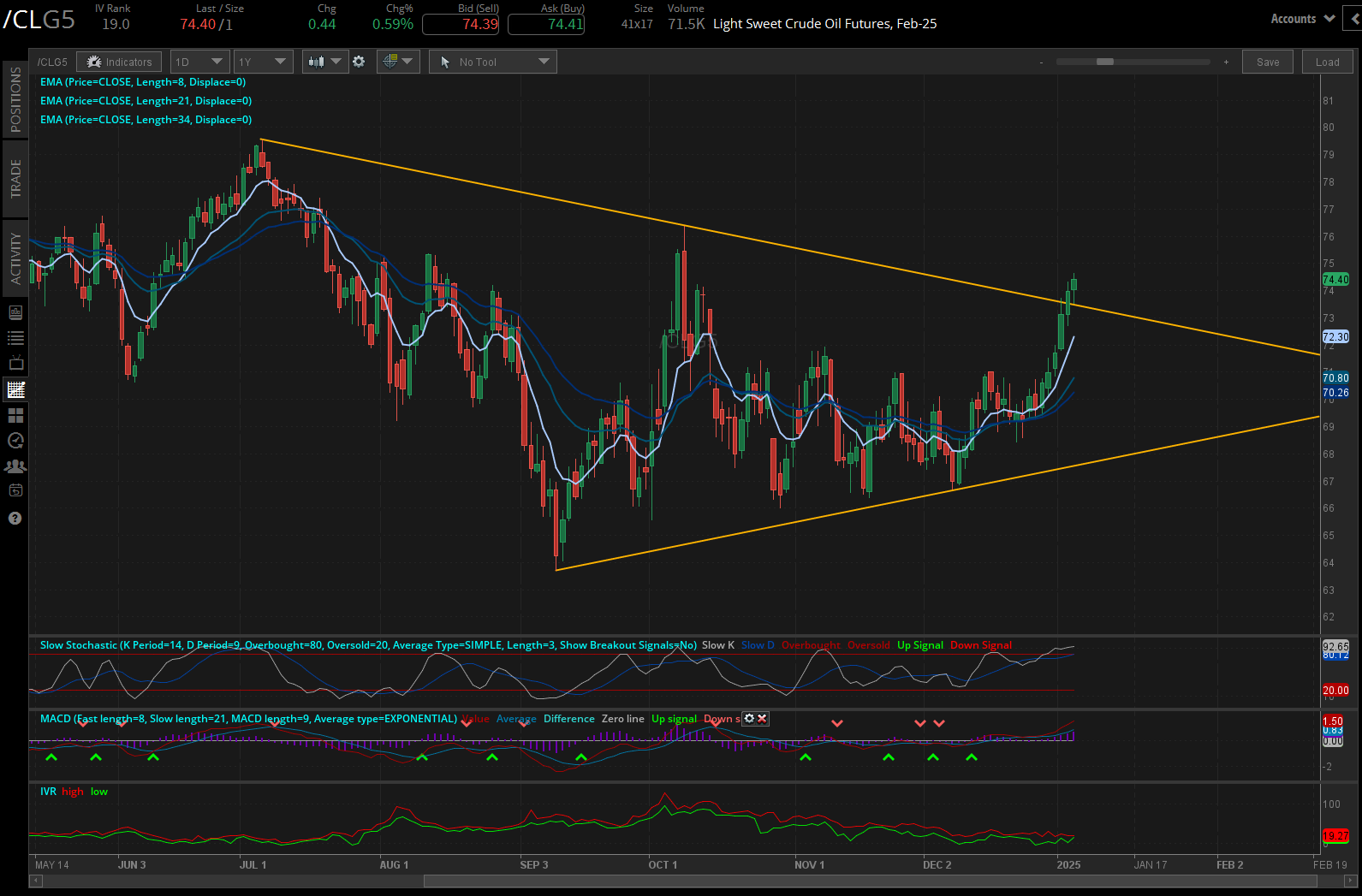Click the current price 74.40 axis label

pos(1335,279)
